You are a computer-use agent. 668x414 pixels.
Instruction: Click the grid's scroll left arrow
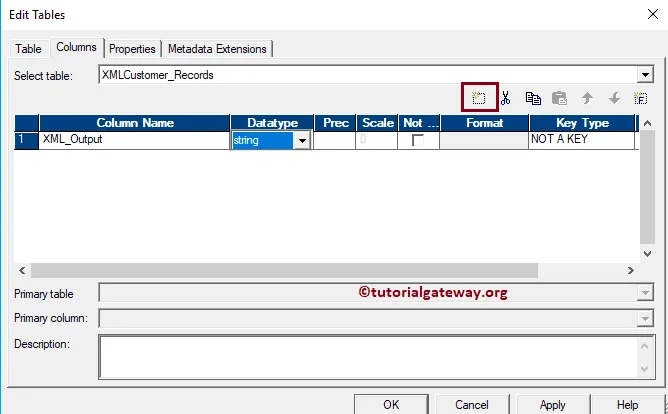[22, 270]
